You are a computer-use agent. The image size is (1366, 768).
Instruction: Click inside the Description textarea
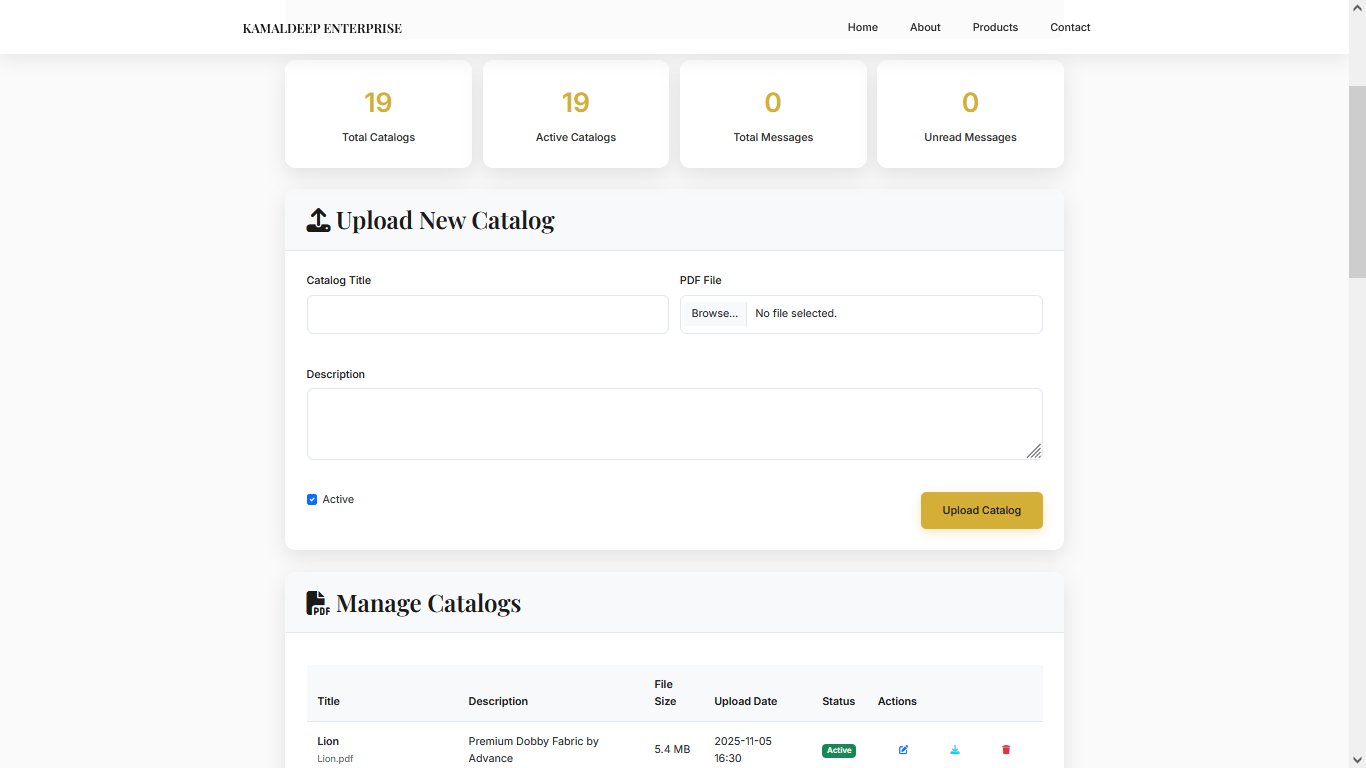click(675, 424)
